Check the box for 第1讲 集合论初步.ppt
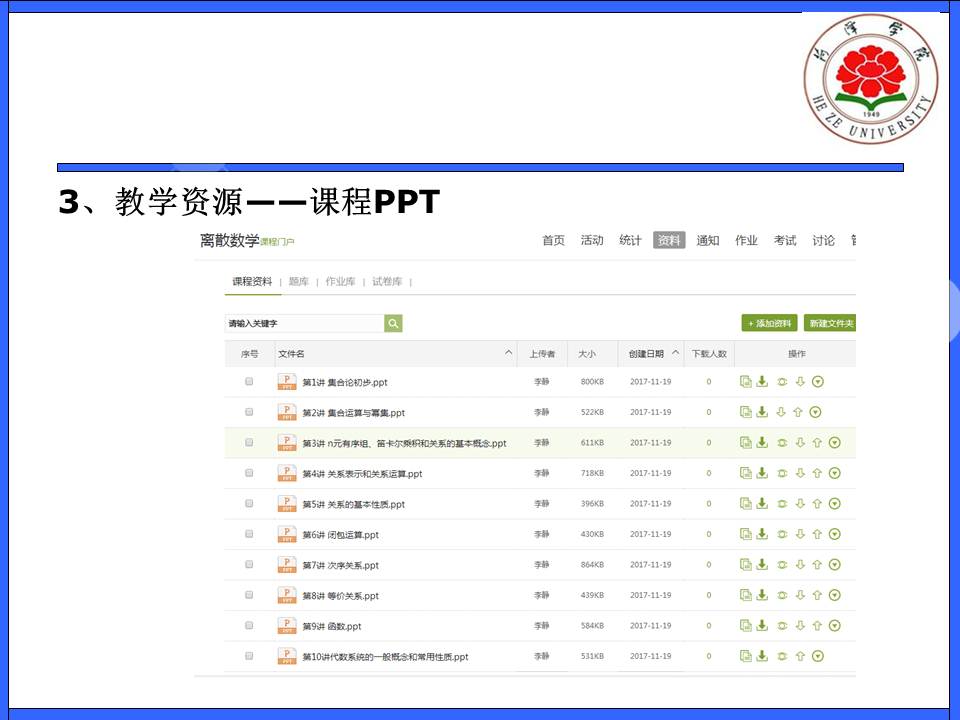960x720 pixels. 249,382
